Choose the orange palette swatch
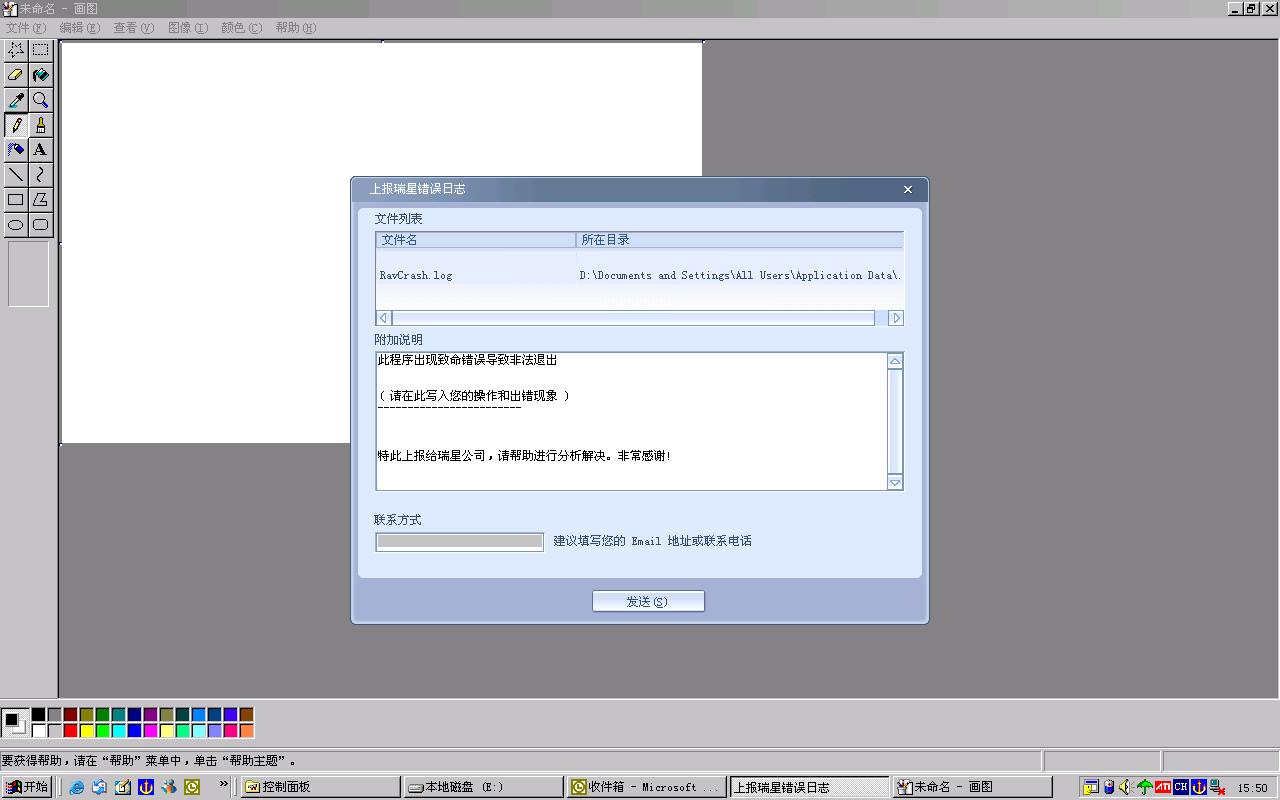The width and height of the screenshot is (1280, 800). tap(247, 730)
